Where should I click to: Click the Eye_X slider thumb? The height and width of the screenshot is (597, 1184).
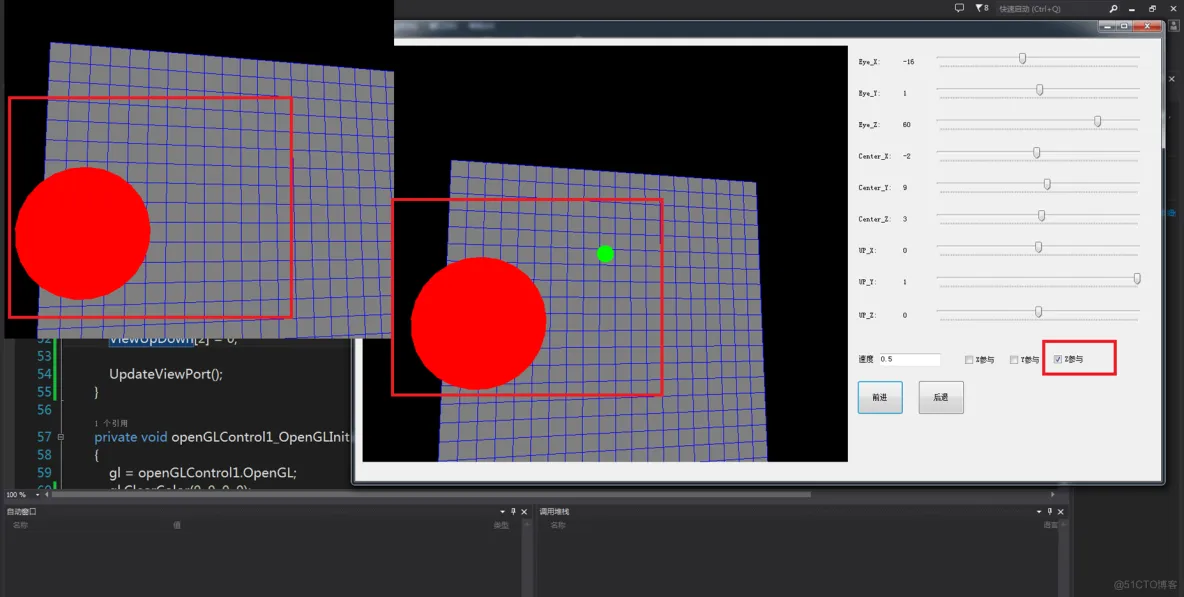(x=1022, y=58)
